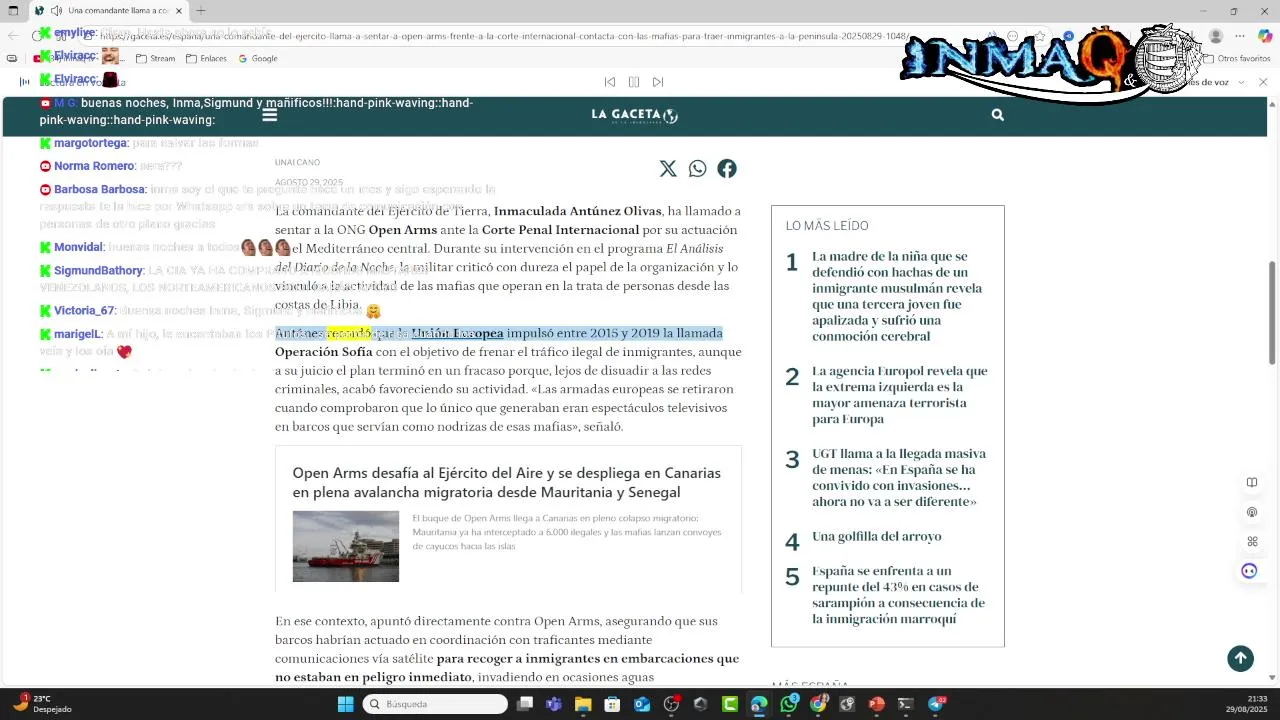
Task: Click the purple chat icon in Edge sidebar
Action: click(1249, 571)
